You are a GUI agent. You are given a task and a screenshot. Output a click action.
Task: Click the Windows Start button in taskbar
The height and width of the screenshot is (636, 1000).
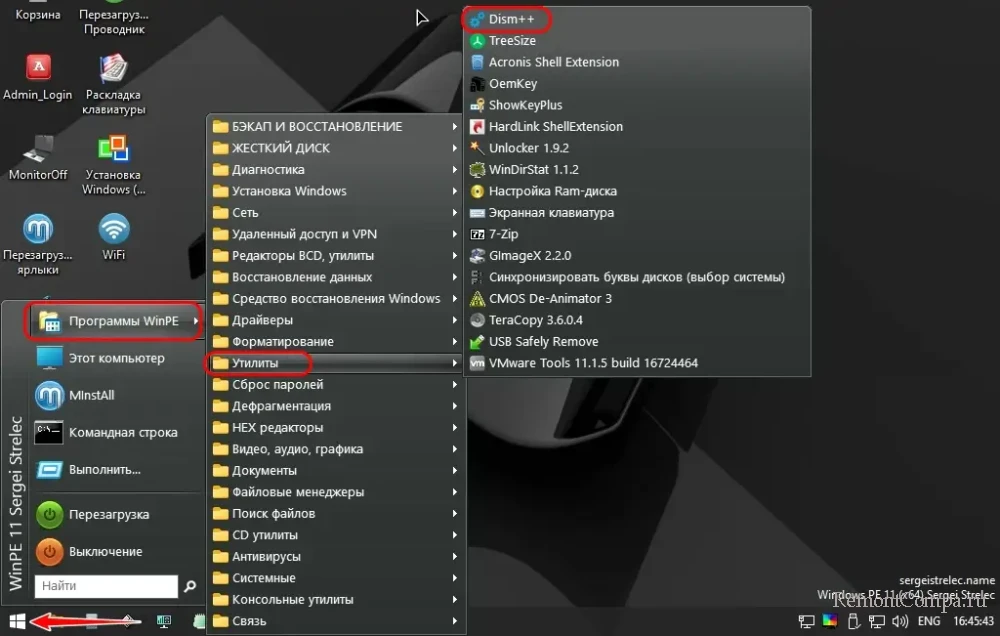click(17, 621)
